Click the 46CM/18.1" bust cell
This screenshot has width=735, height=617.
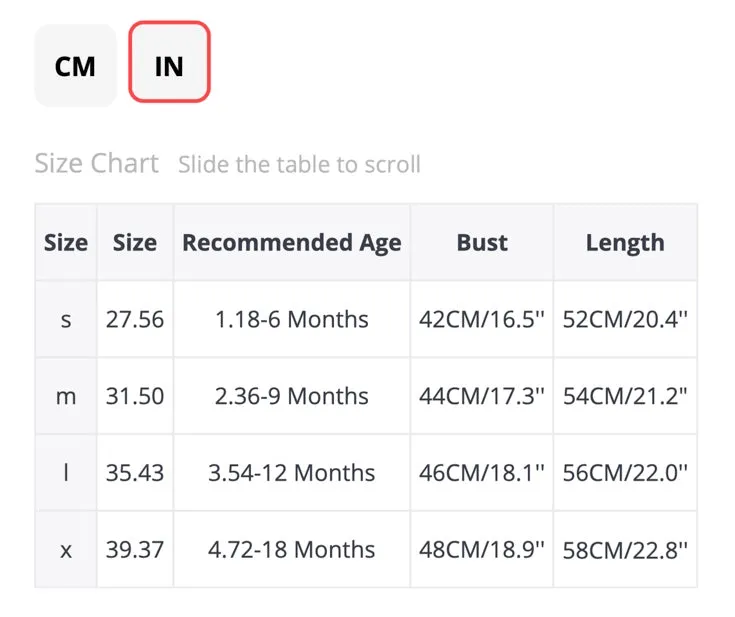point(482,473)
